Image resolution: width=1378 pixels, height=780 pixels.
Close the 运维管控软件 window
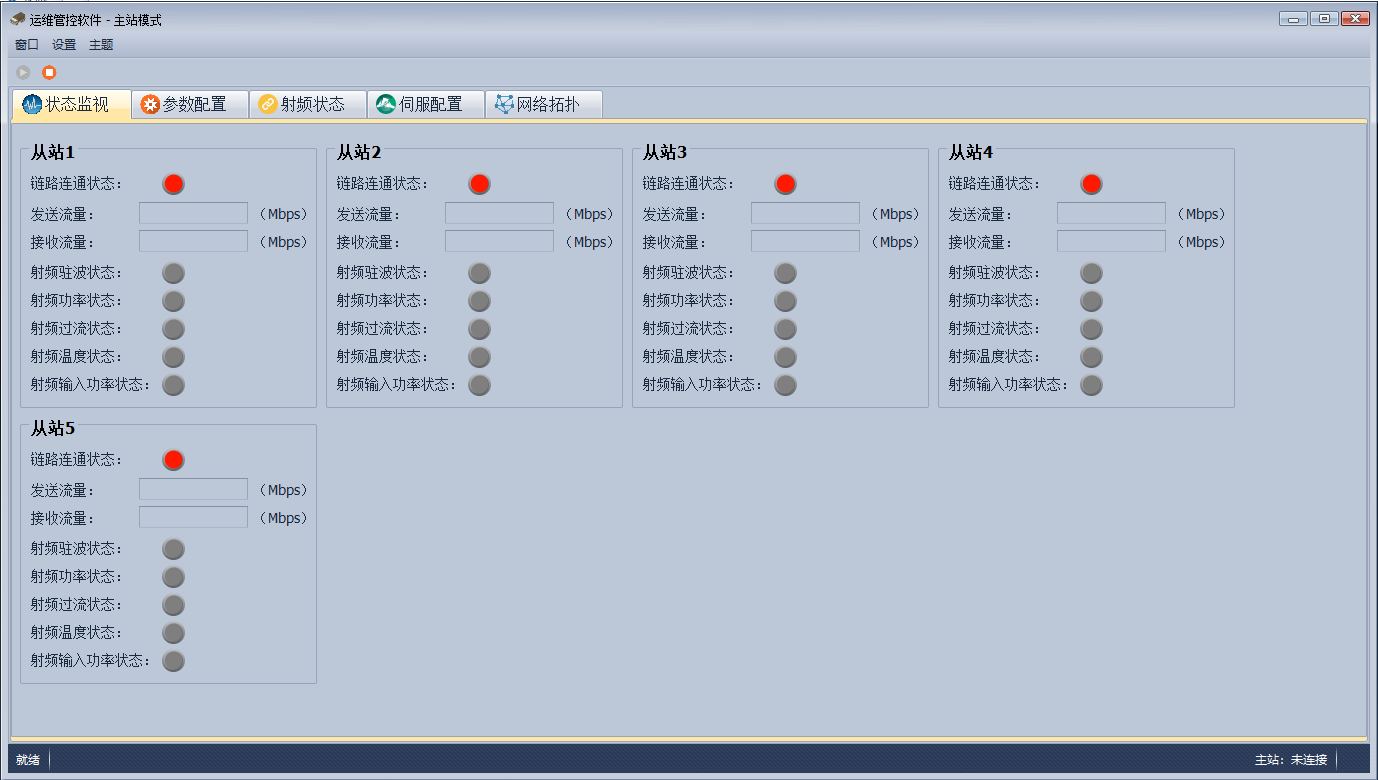[1355, 18]
